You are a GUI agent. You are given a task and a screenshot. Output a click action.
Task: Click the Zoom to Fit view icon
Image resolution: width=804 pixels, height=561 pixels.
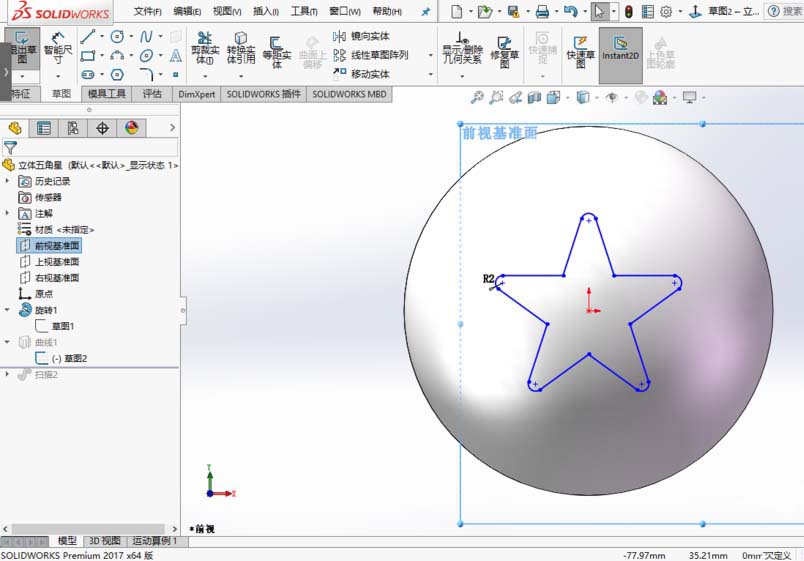(x=477, y=97)
